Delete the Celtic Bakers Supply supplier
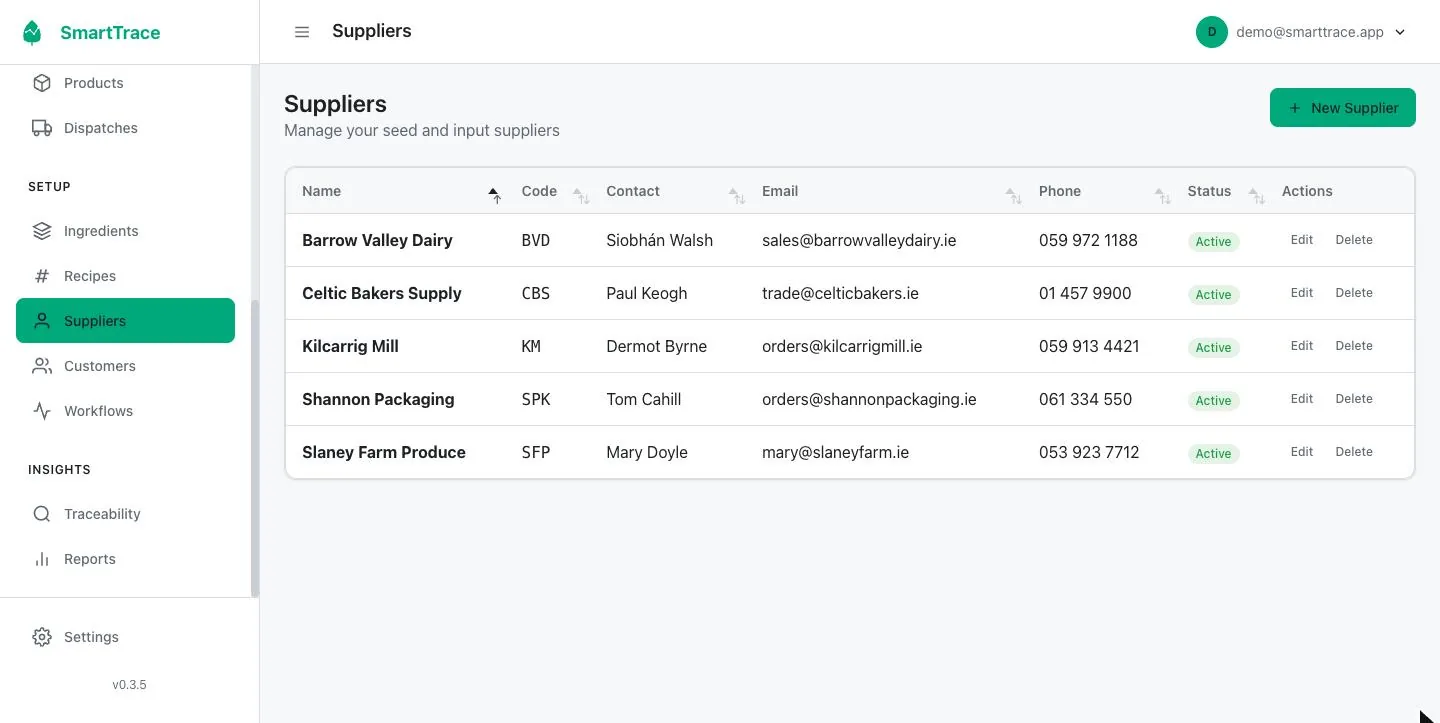This screenshot has height=723, width=1440. coord(1354,293)
